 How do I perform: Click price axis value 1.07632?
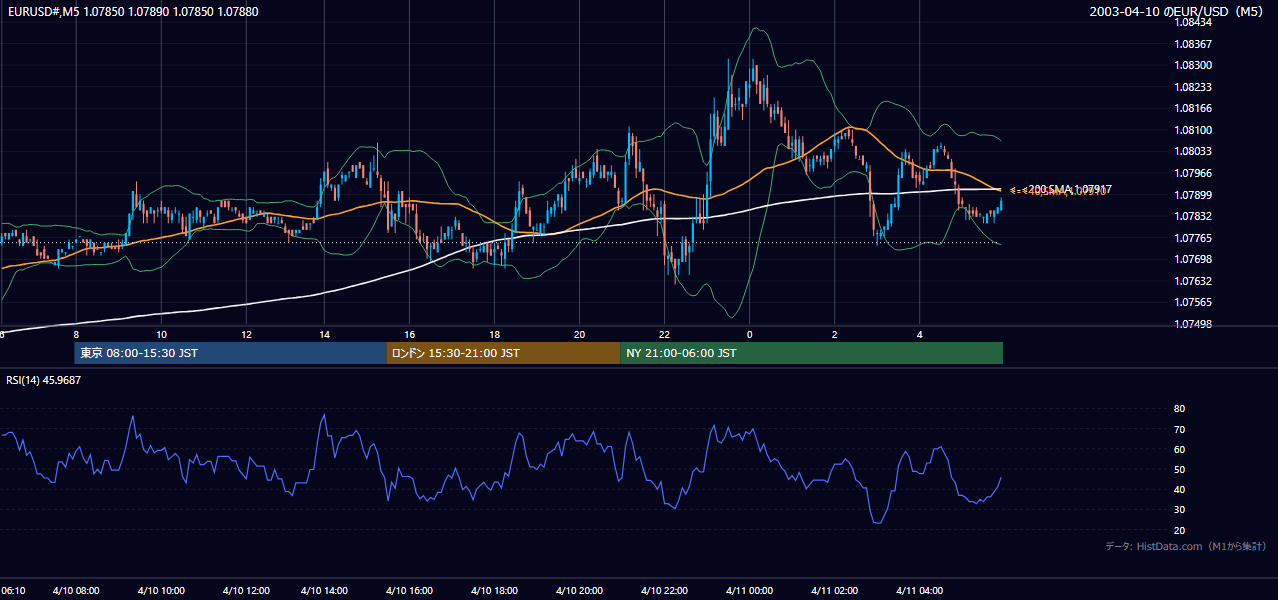click(x=1192, y=281)
